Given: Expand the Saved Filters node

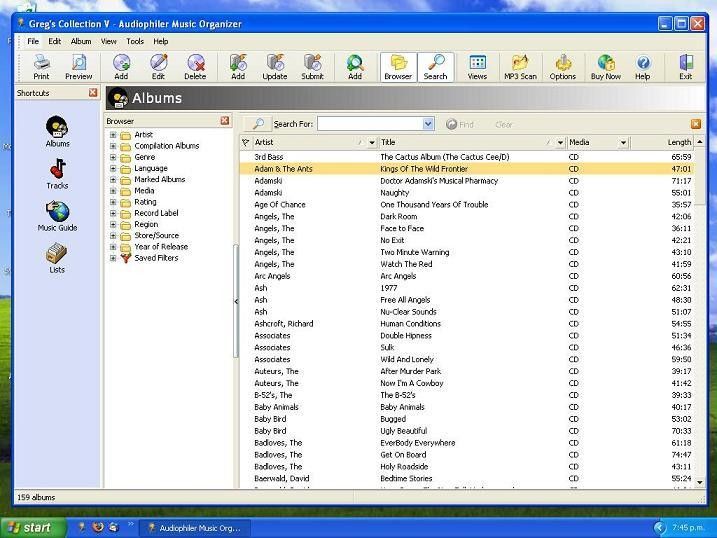Looking at the screenshot, I should (x=113, y=258).
